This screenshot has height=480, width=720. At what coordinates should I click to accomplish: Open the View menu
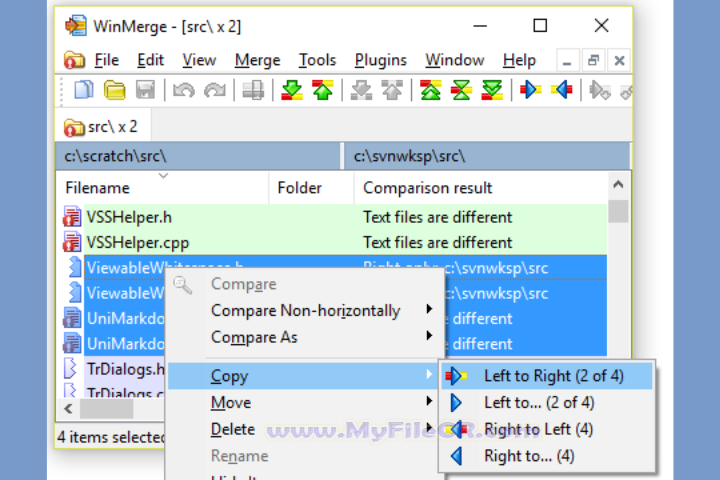pos(199,60)
